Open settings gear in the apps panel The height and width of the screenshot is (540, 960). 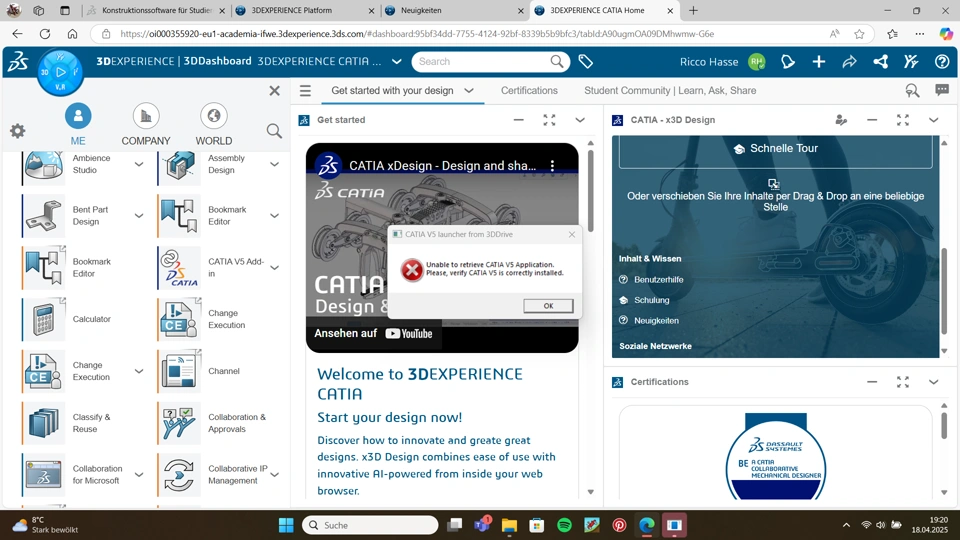pos(18,130)
